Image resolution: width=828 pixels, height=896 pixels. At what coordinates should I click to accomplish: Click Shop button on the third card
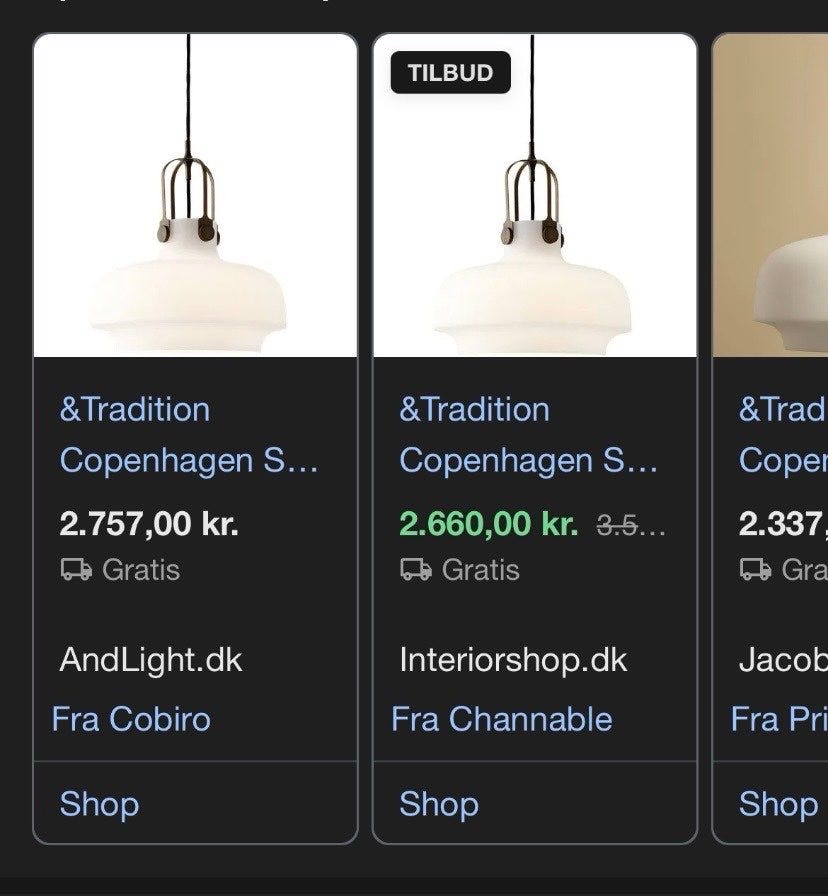(x=778, y=804)
